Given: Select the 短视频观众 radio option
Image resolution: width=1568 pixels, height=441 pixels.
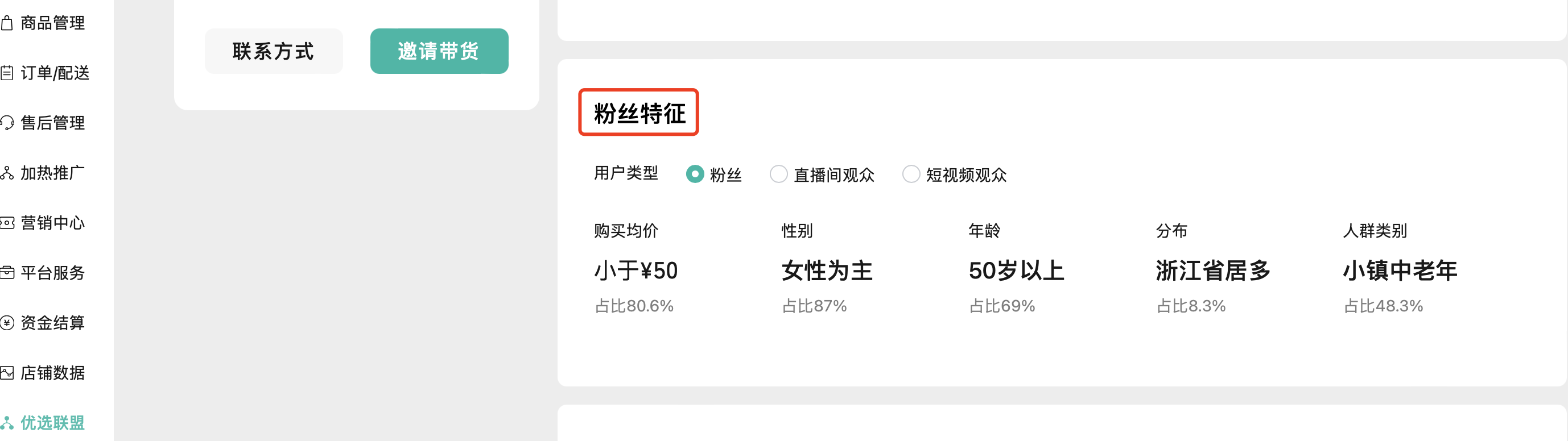Looking at the screenshot, I should pyautogui.click(x=911, y=174).
